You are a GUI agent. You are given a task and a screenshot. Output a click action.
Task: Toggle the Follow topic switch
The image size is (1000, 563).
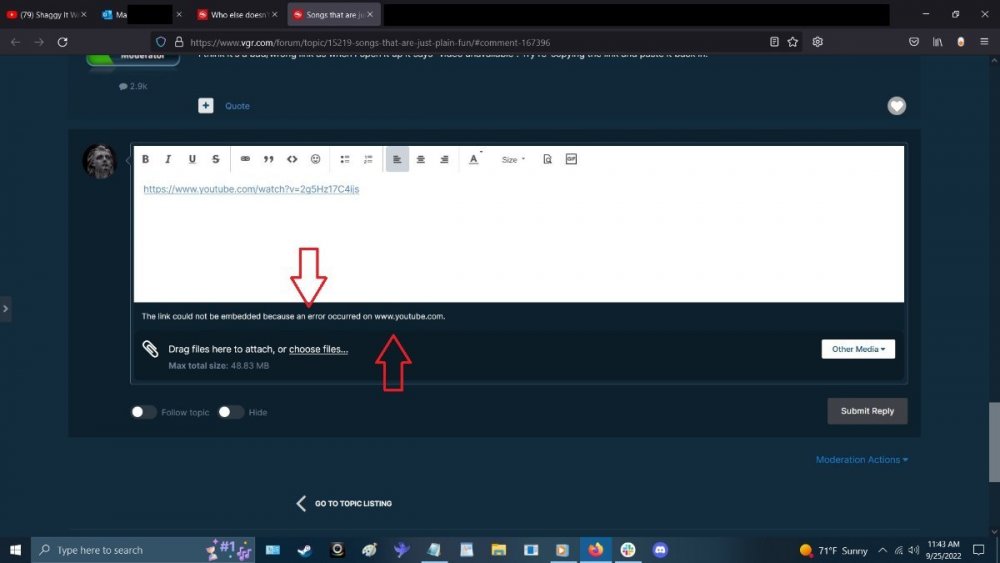143,412
